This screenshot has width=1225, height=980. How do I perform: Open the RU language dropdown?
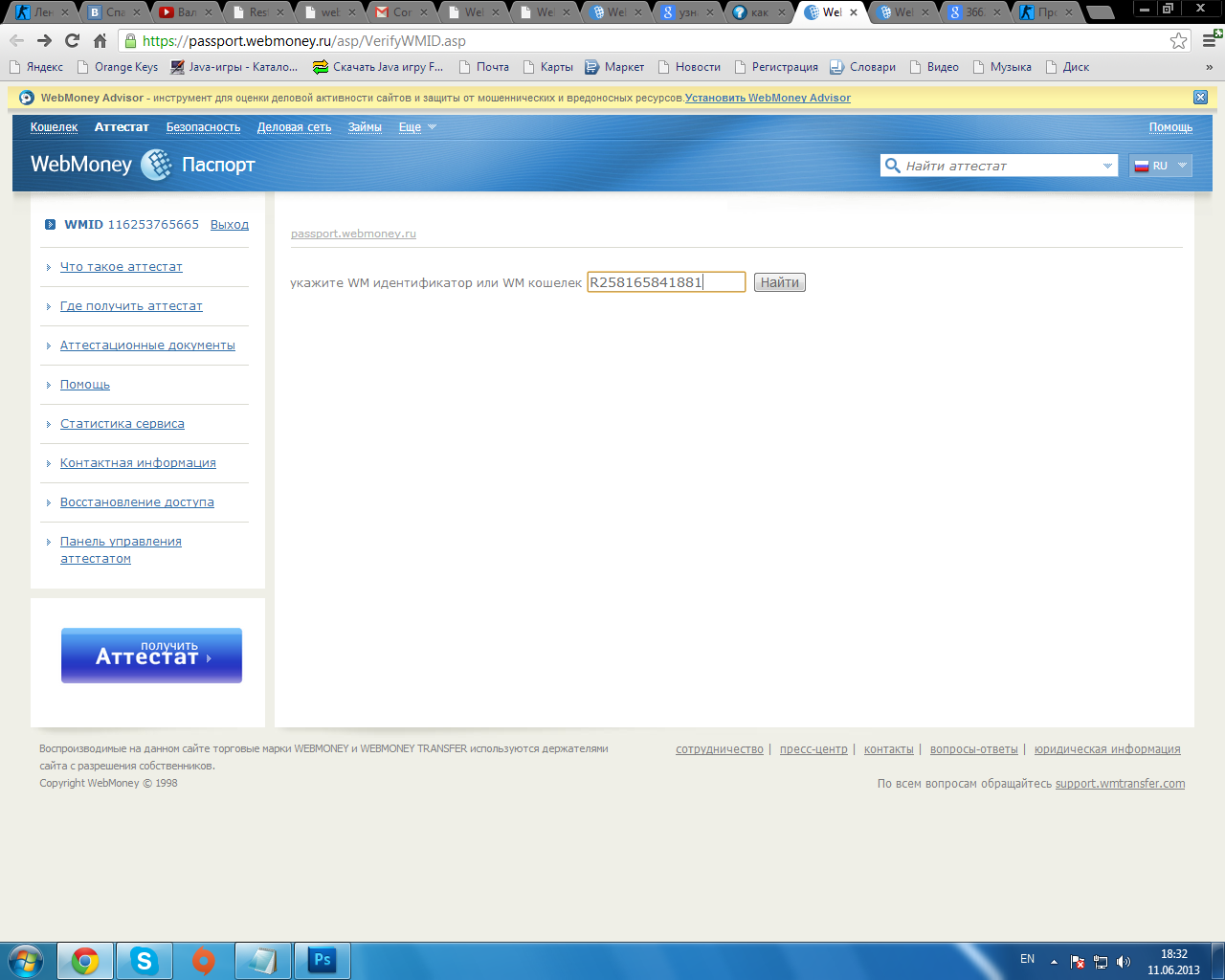coord(1160,166)
